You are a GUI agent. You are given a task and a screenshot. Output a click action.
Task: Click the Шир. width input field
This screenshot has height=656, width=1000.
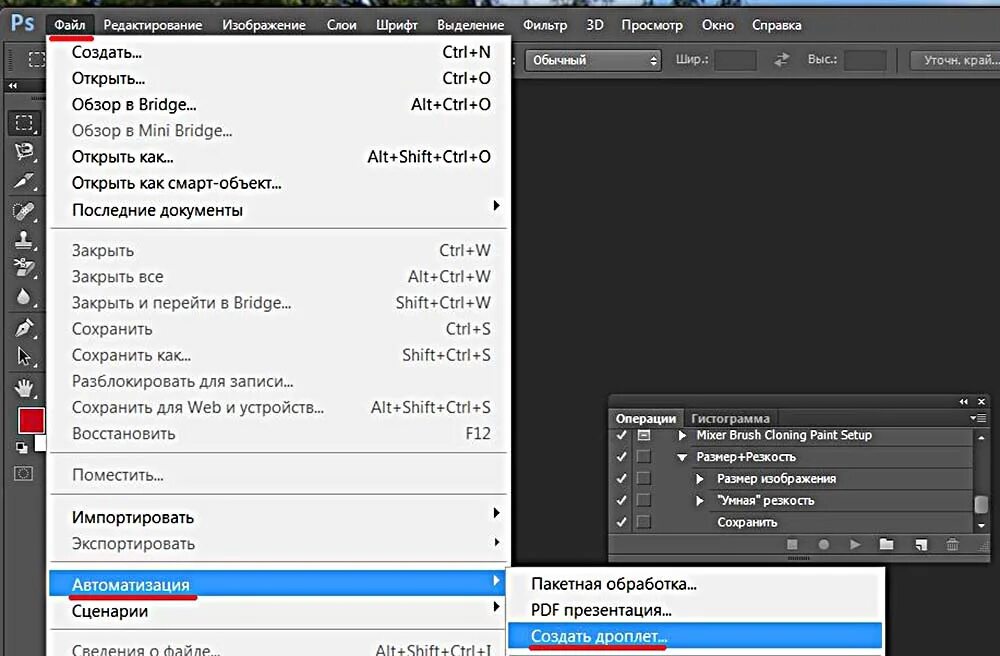click(x=735, y=60)
